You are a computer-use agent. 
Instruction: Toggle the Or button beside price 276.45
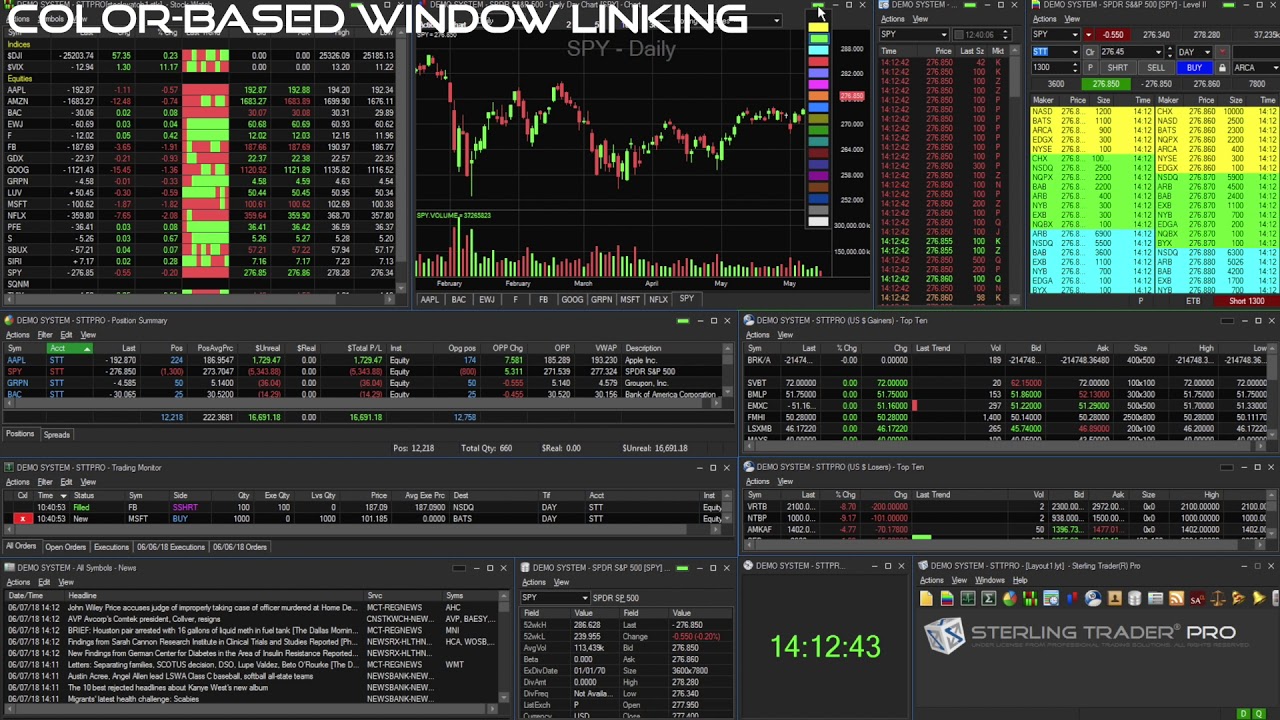1090,52
